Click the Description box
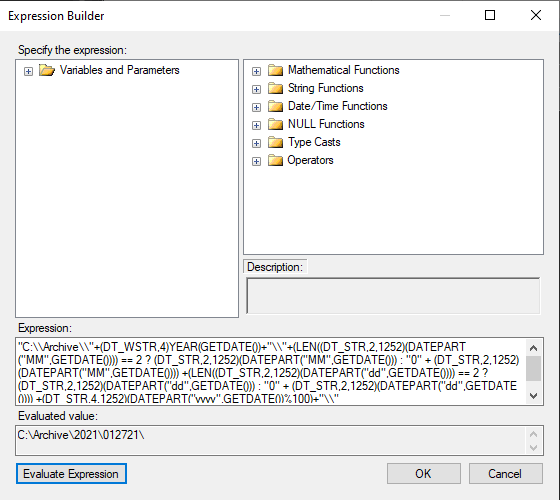Screen dimensions: 560x500 point(393,296)
